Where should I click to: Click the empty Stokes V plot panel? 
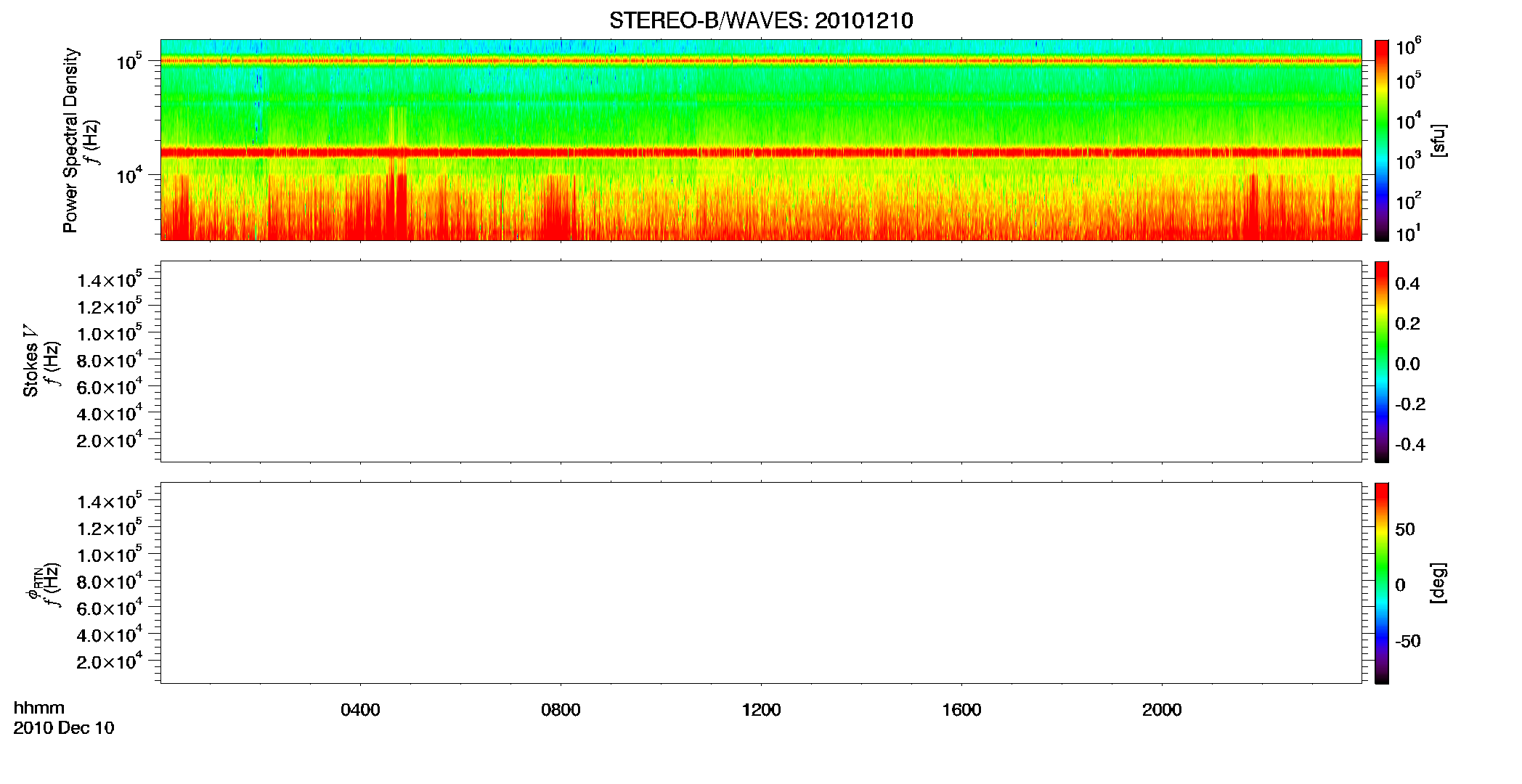coord(761,362)
